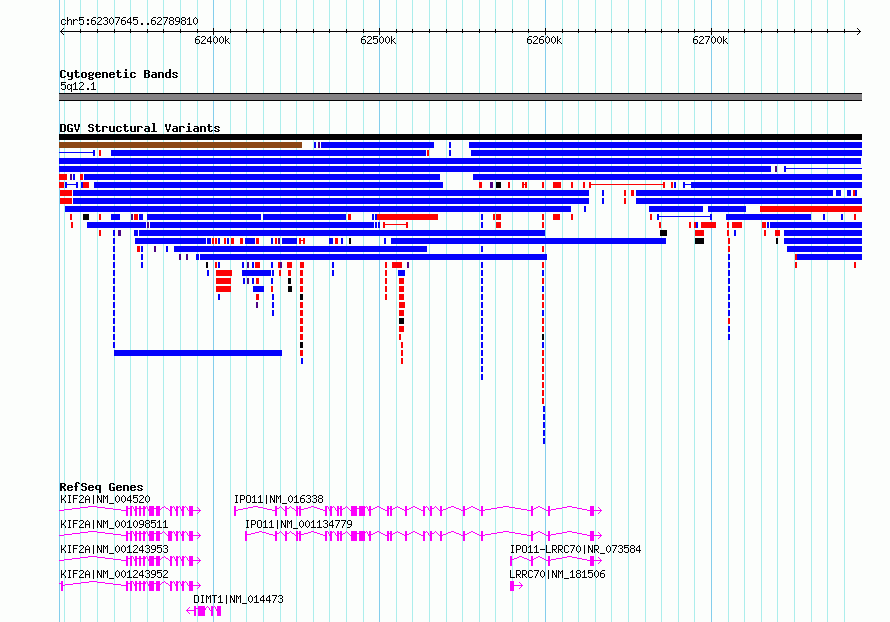The image size is (890, 622).
Task: Select the gene glyph under KIF2A|NM_004520
Action: click(x=130, y=511)
